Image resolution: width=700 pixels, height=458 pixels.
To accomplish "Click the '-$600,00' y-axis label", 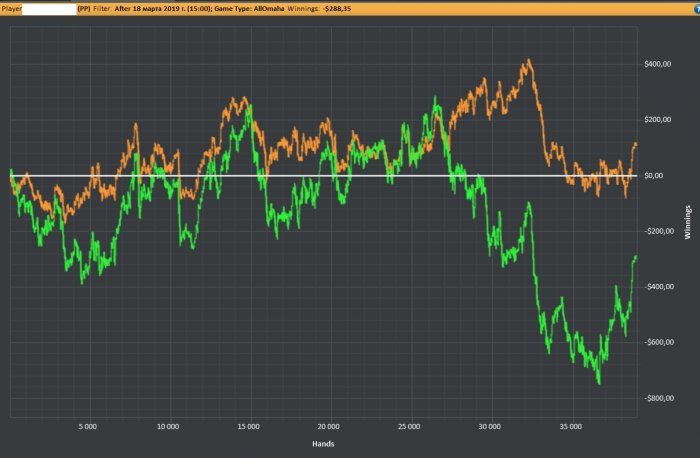I will [658, 342].
